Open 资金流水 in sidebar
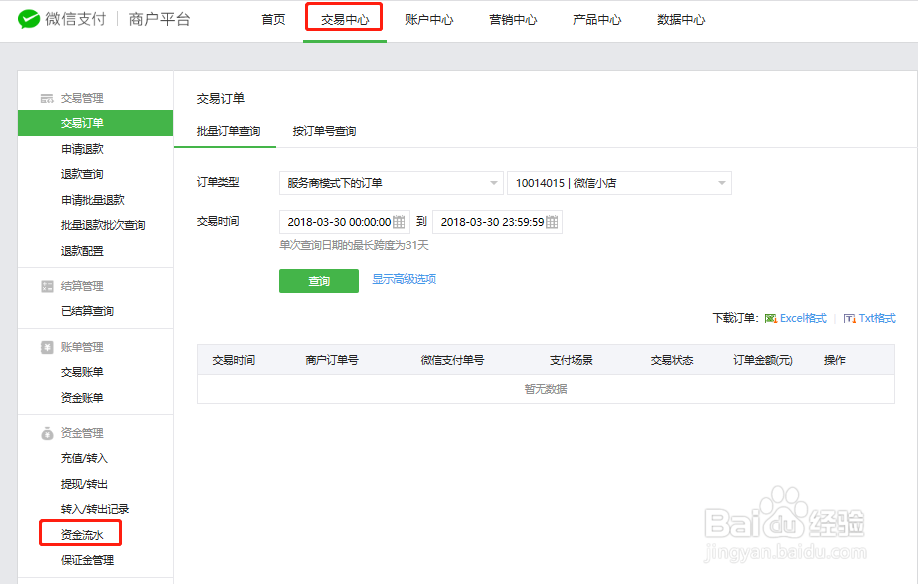Viewport: 918px width, 584px height. [82, 535]
